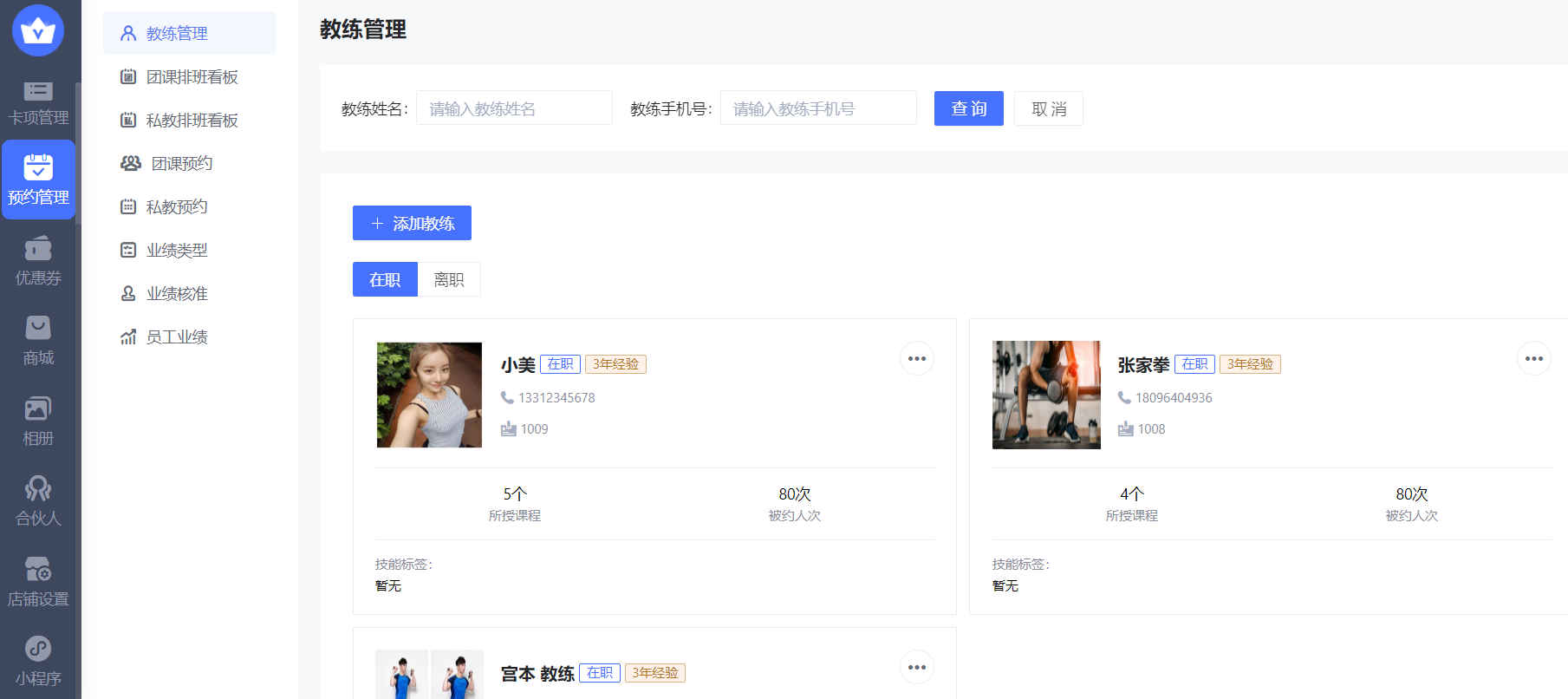Click phone icon next to 18096404936
Viewport: 1568px width, 699px height.
point(1124,397)
